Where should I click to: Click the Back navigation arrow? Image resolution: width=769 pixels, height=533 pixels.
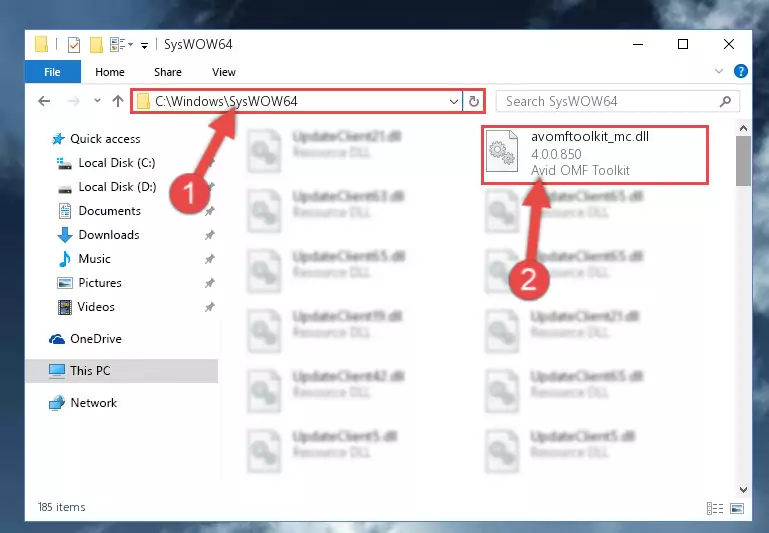point(44,101)
